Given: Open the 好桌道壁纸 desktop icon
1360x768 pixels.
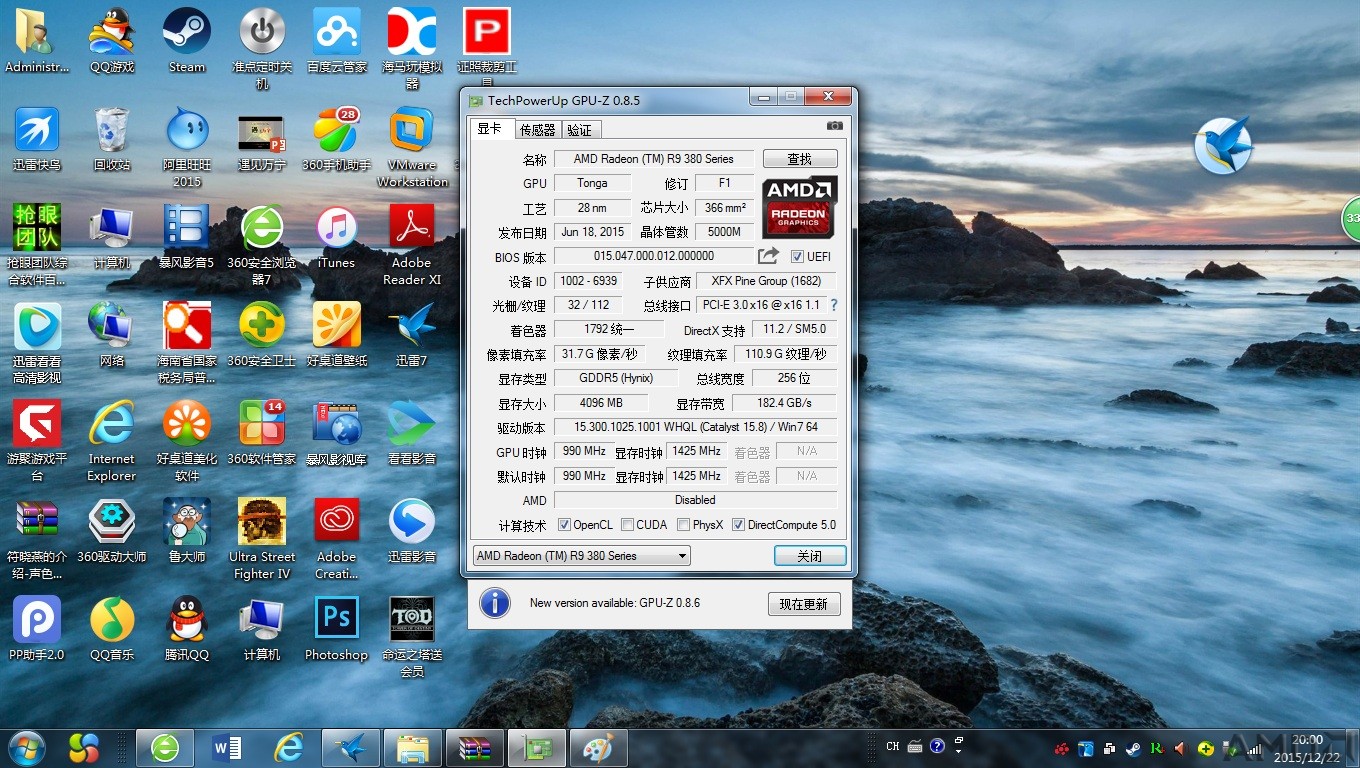Looking at the screenshot, I should 337,335.
